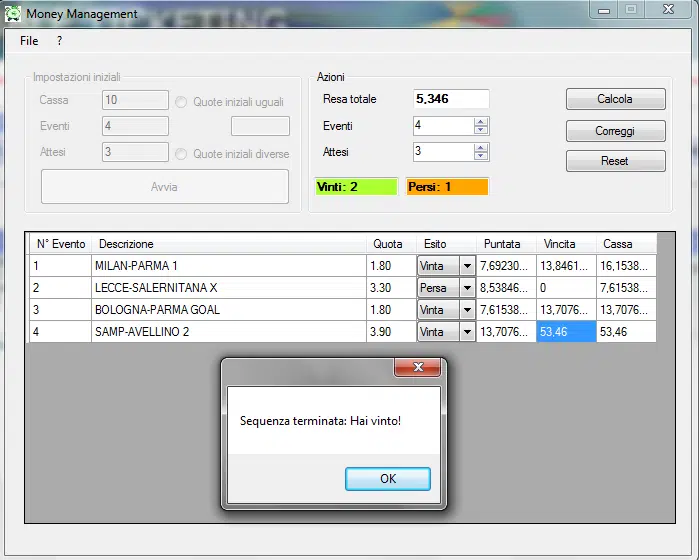Click the orange Persi indicator
This screenshot has width=699, height=560.
(447, 187)
